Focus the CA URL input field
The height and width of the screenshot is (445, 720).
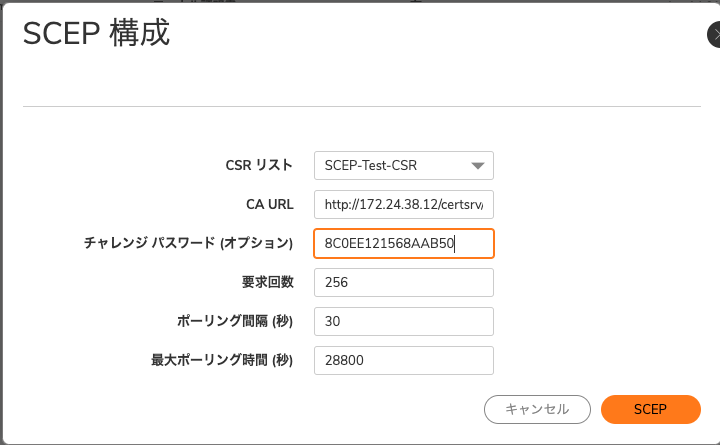click(404, 204)
